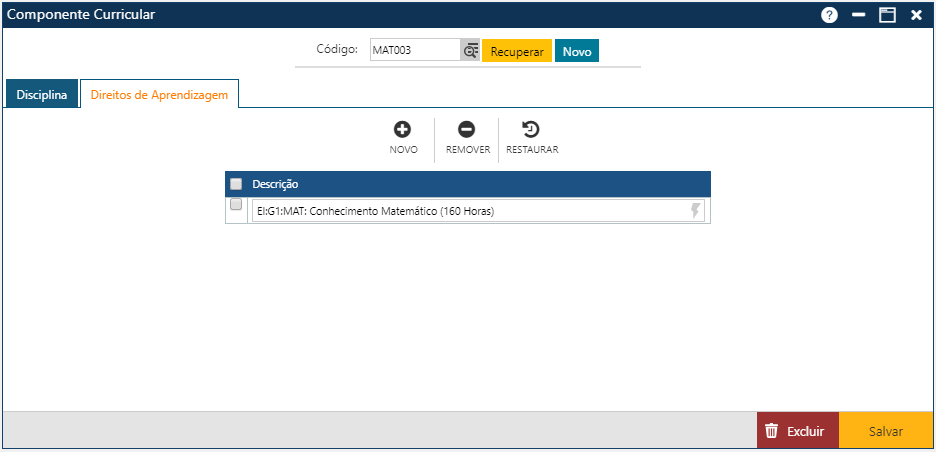This screenshot has height=452, width=936.
Task: Click the REMOVER minus icon
Action: click(467, 130)
